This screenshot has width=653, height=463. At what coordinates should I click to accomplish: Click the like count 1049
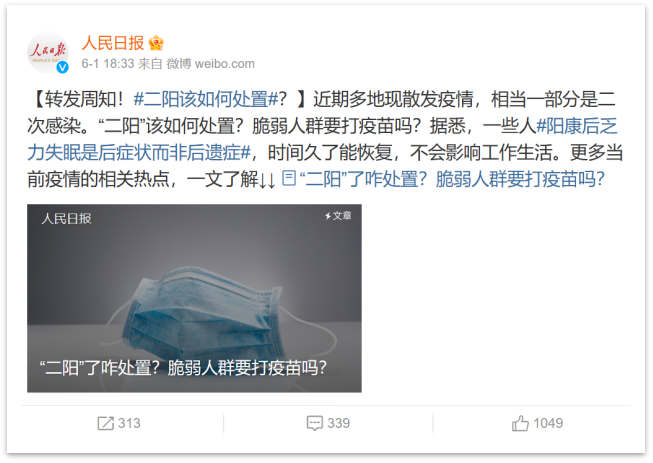coord(548,423)
